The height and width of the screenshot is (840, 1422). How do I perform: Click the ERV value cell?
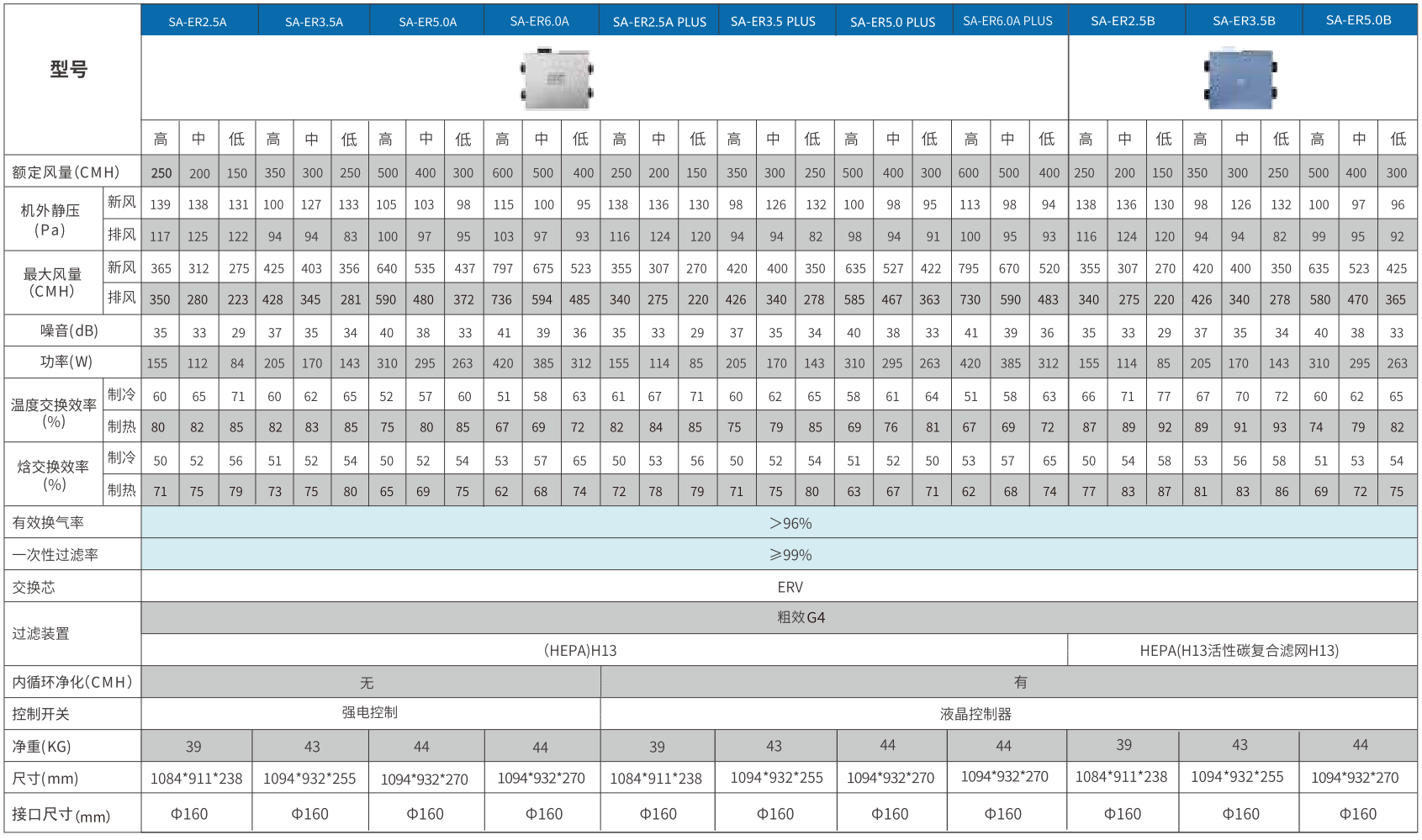(780, 587)
